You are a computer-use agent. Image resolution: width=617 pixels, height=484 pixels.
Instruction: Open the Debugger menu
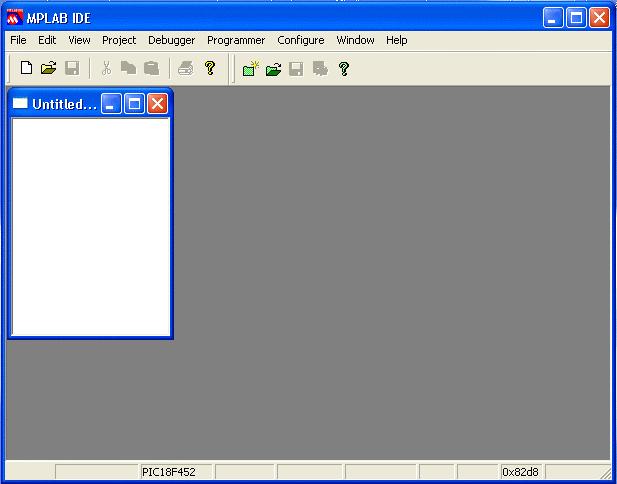click(171, 40)
